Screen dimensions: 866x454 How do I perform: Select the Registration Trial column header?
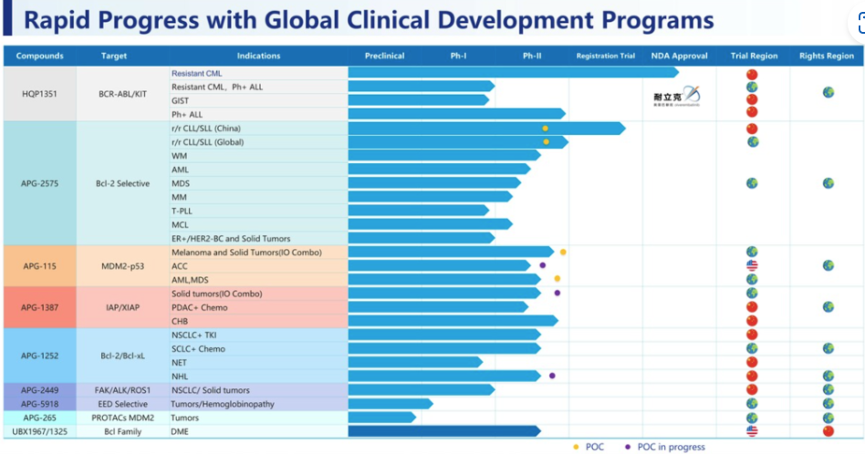605,56
